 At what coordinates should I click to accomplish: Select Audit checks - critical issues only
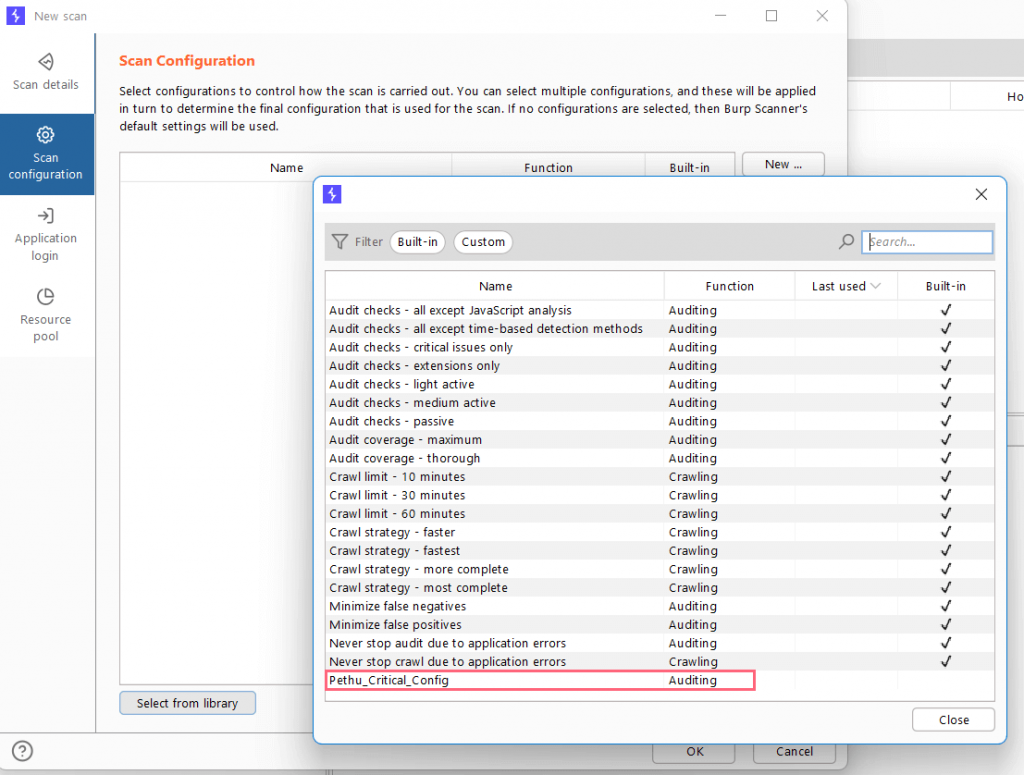[660, 347]
